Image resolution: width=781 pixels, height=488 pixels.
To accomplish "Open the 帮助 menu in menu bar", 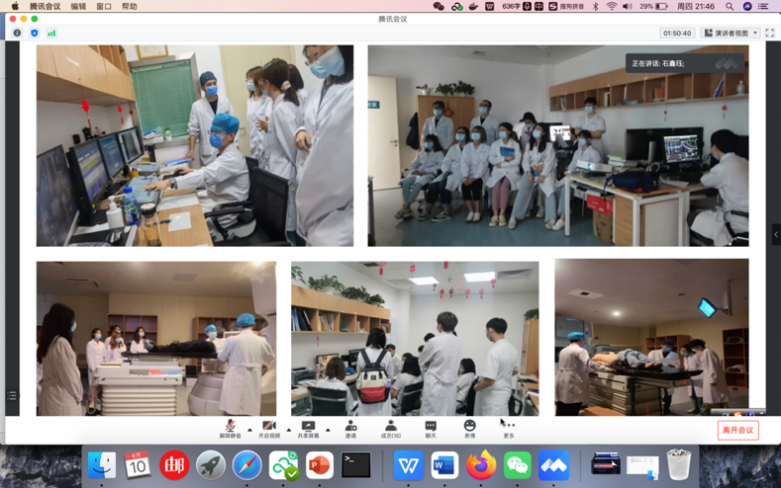I will pyautogui.click(x=129, y=6).
